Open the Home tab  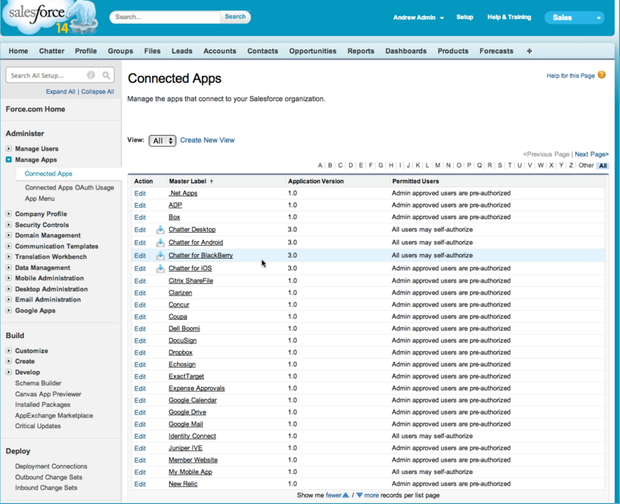tap(18, 51)
